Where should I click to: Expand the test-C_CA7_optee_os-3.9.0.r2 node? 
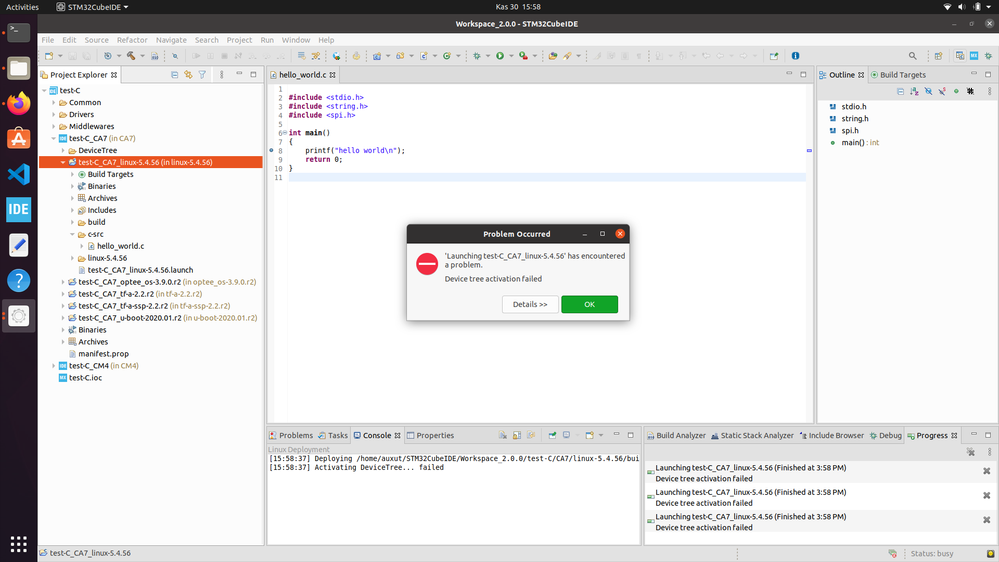pyautogui.click(x=62, y=282)
